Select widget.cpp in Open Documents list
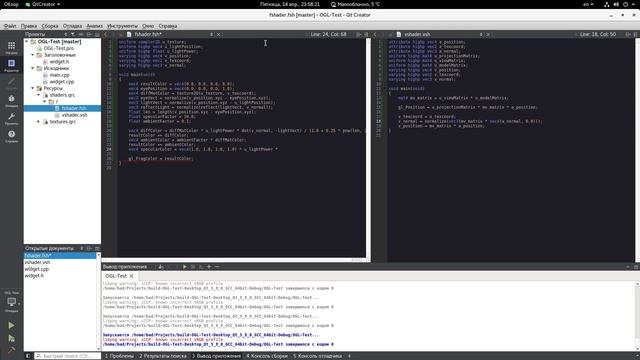The image size is (640, 360). [37, 269]
